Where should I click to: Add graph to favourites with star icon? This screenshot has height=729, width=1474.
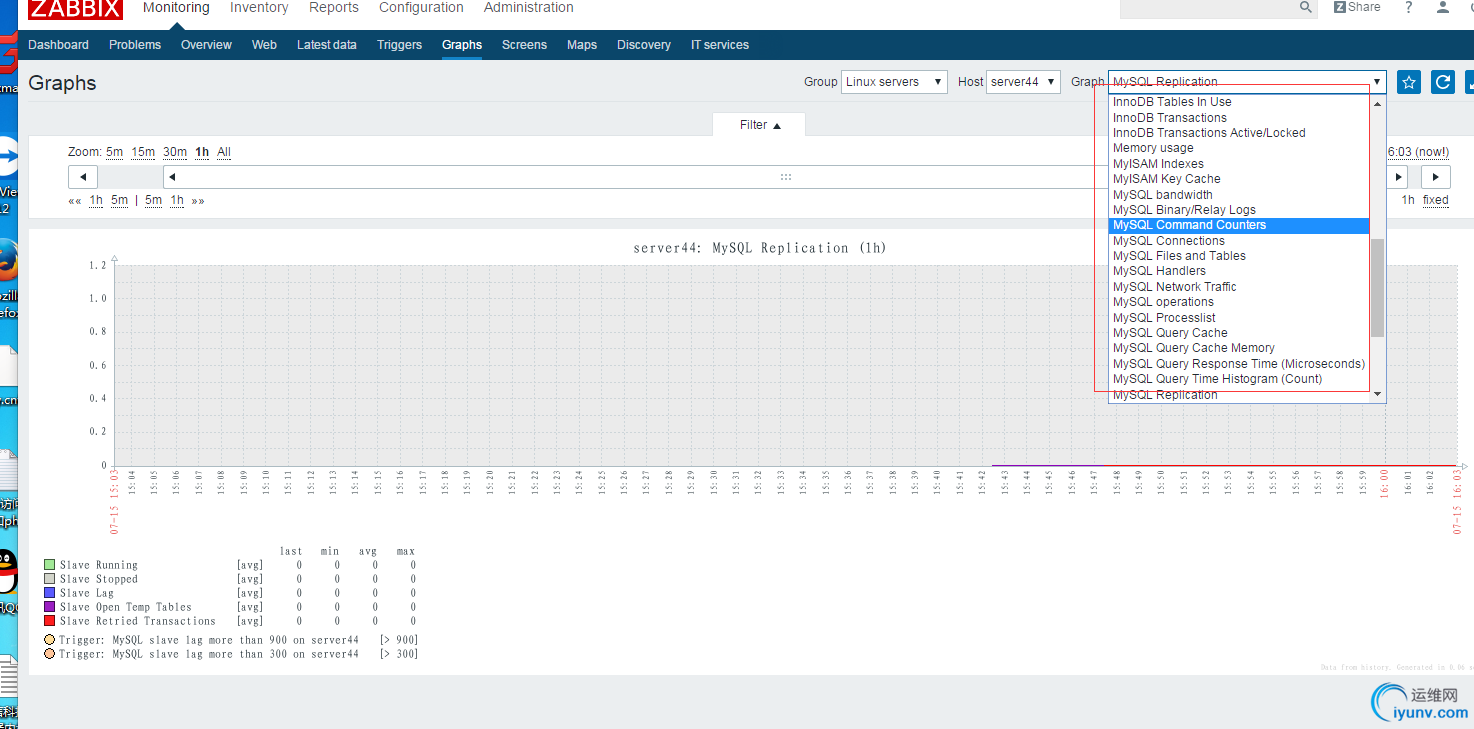(x=1408, y=82)
